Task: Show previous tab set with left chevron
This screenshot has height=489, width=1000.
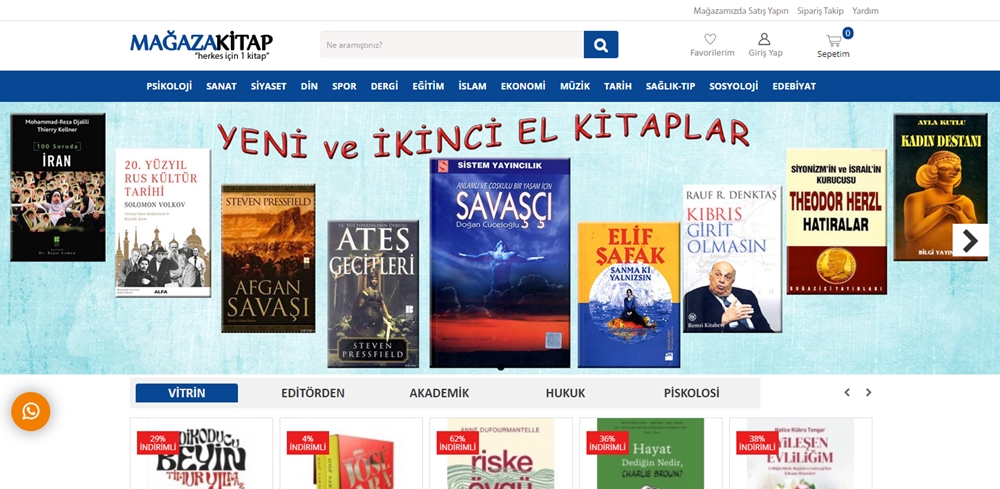Action: pyautogui.click(x=847, y=393)
